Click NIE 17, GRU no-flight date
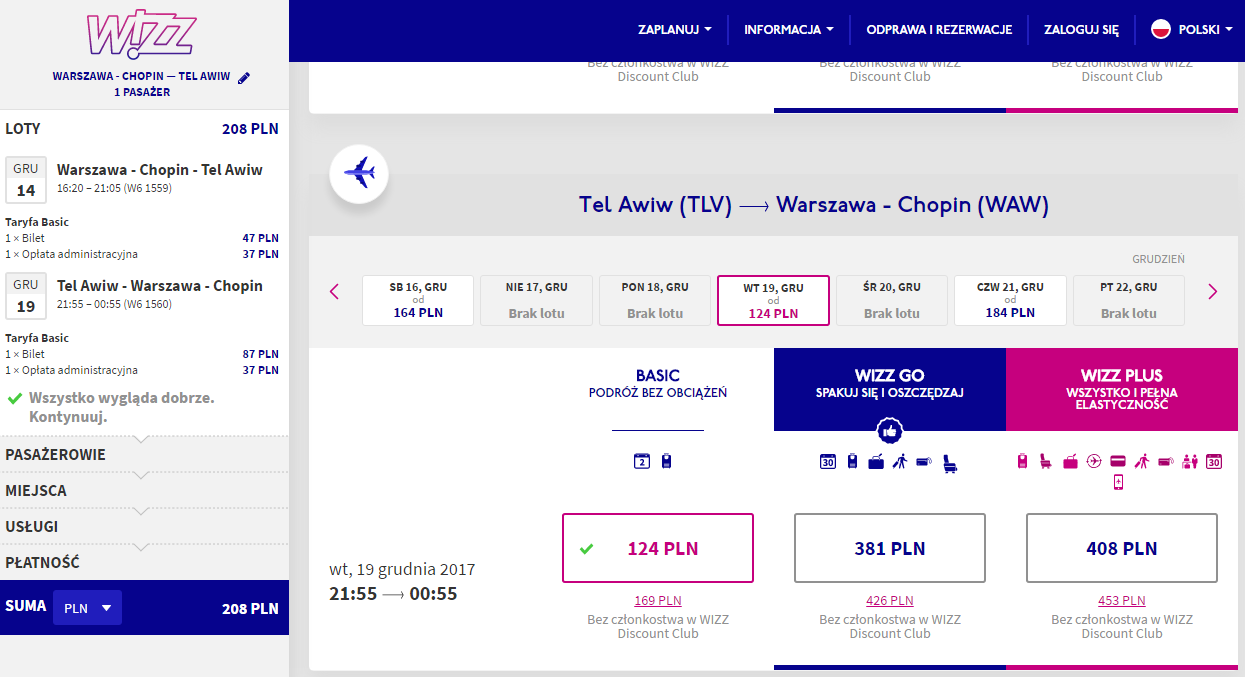The image size is (1245, 677). tap(536, 300)
